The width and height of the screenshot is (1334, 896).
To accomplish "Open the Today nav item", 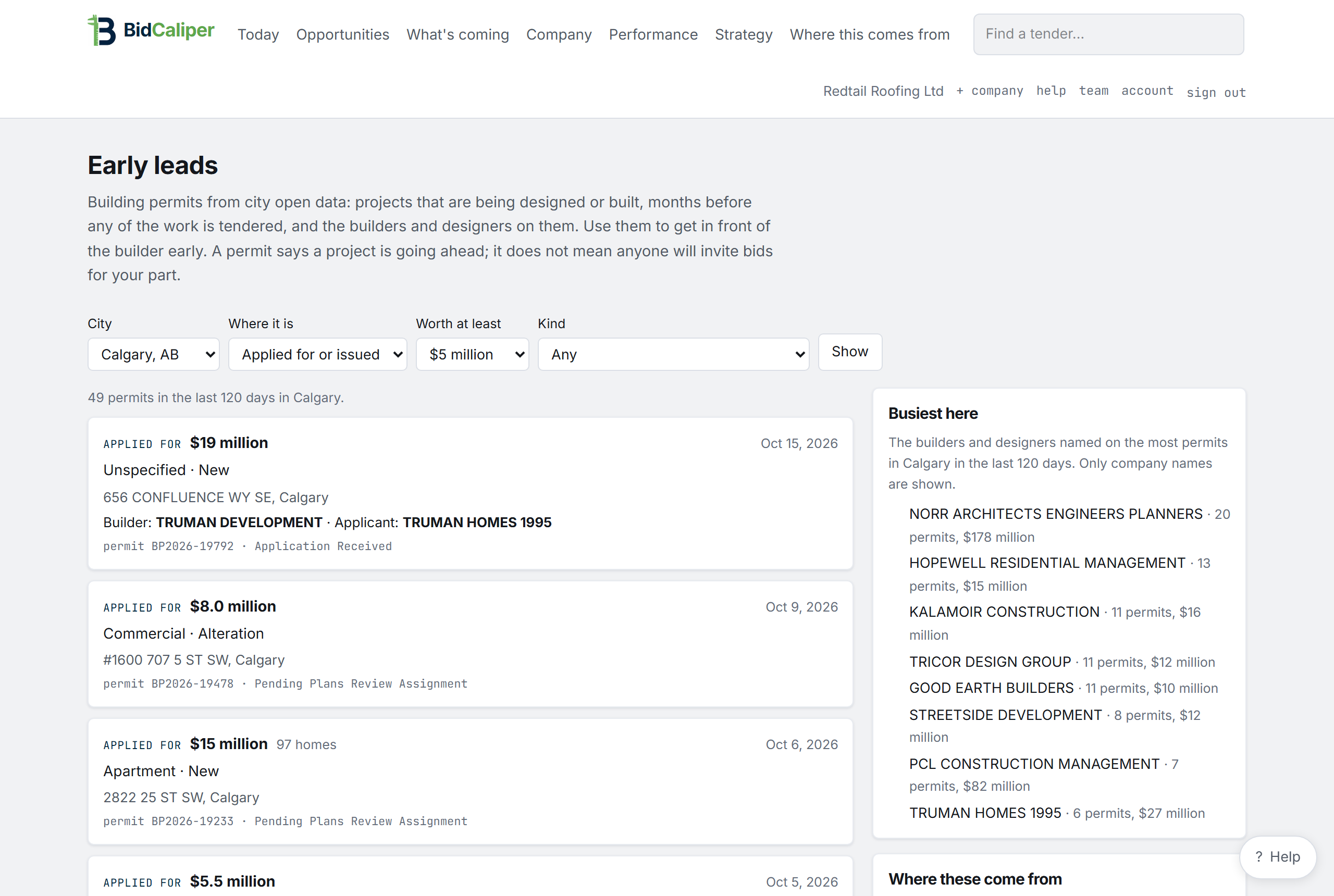I will tap(258, 34).
